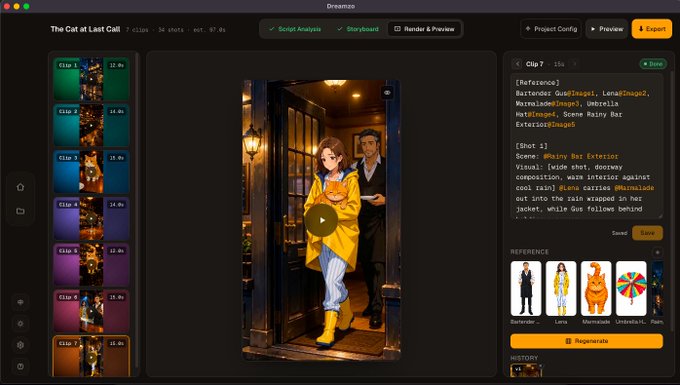
Task: Click the bottom-most sidebar icon
Action: click(20, 366)
